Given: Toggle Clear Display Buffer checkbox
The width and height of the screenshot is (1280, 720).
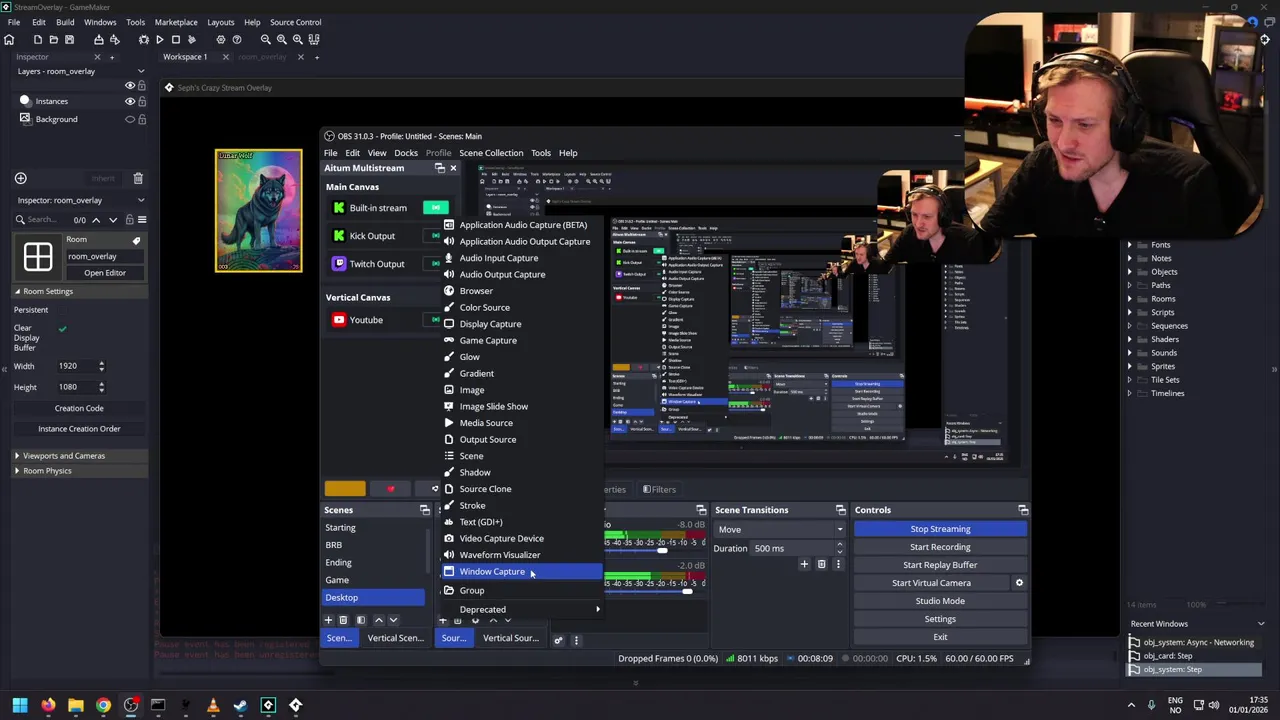Looking at the screenshot, I should (x=62, y=329).
